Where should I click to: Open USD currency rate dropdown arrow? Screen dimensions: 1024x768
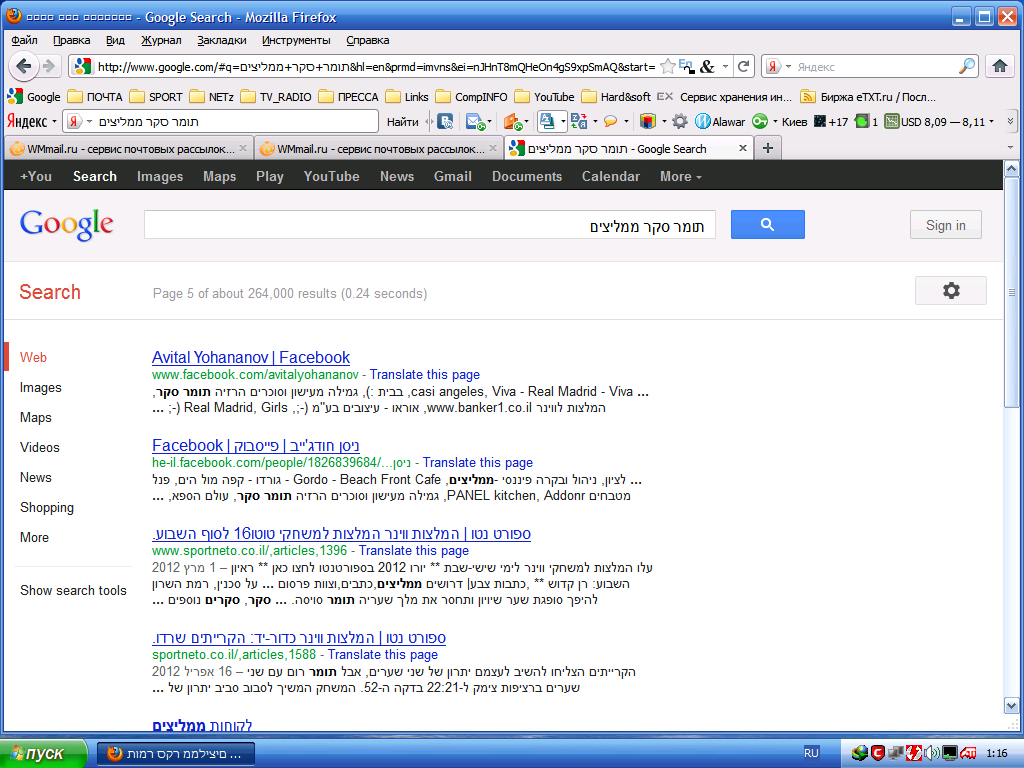coord(991,121)
